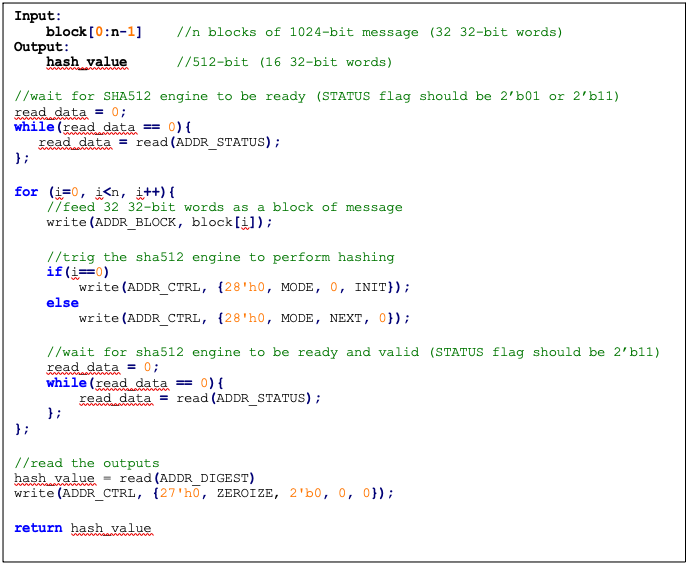This screenshot has width=688, height=563.
Task: Click the 'if(i==0)' condition
Action: point(77,272)
